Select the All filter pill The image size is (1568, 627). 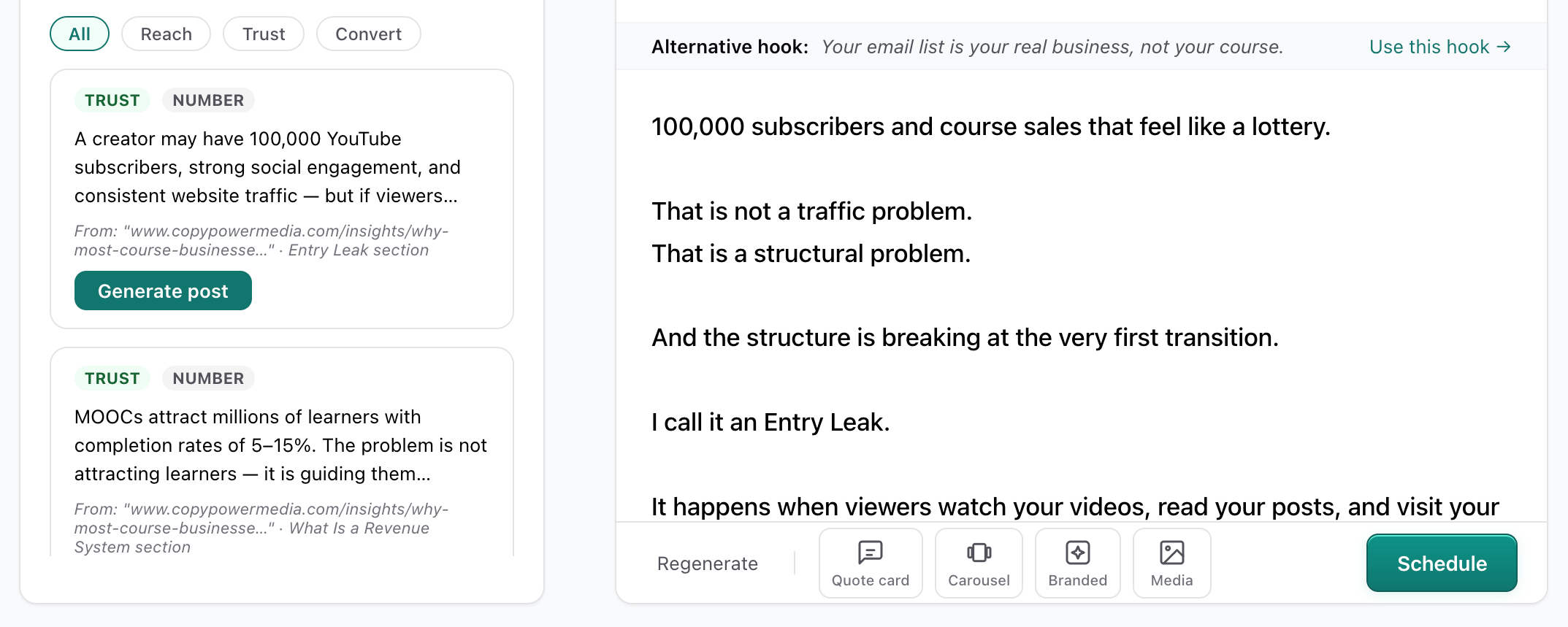(x=80, y=34)
